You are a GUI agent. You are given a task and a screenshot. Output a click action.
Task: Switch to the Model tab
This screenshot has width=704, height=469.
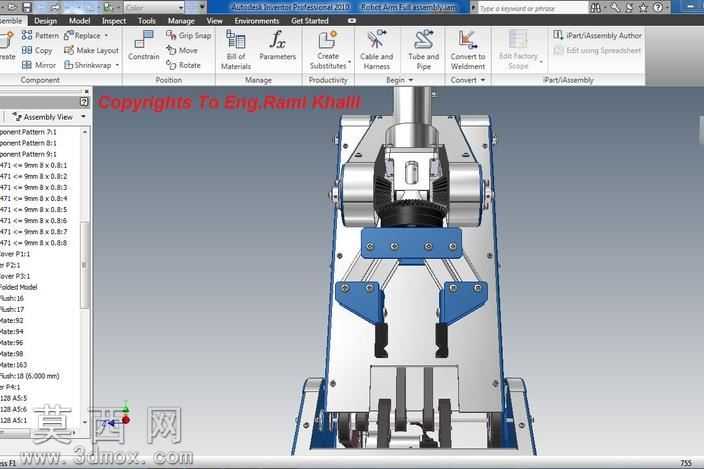click(79, 21)
